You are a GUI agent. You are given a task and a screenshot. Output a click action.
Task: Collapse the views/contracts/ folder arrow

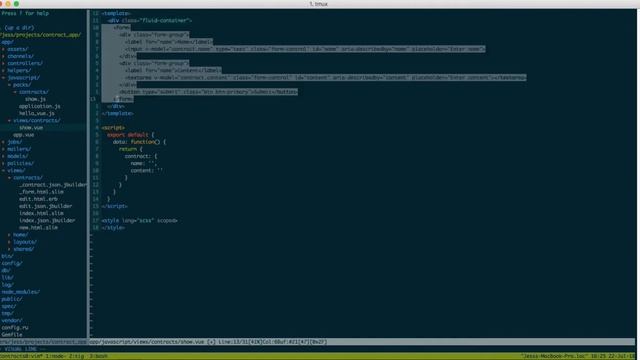pos(9,121)
